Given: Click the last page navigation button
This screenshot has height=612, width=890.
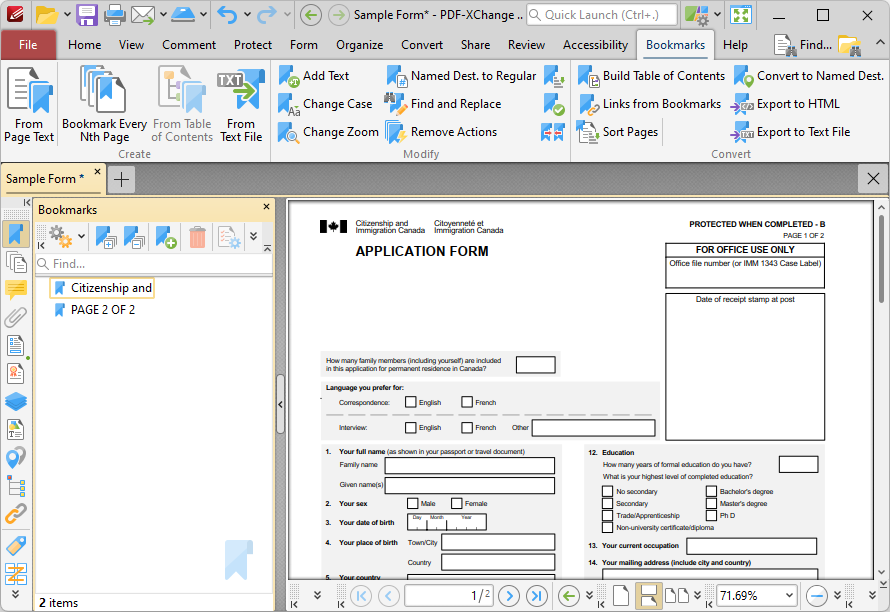Looking at the screenshot, I should coord(536,596).
